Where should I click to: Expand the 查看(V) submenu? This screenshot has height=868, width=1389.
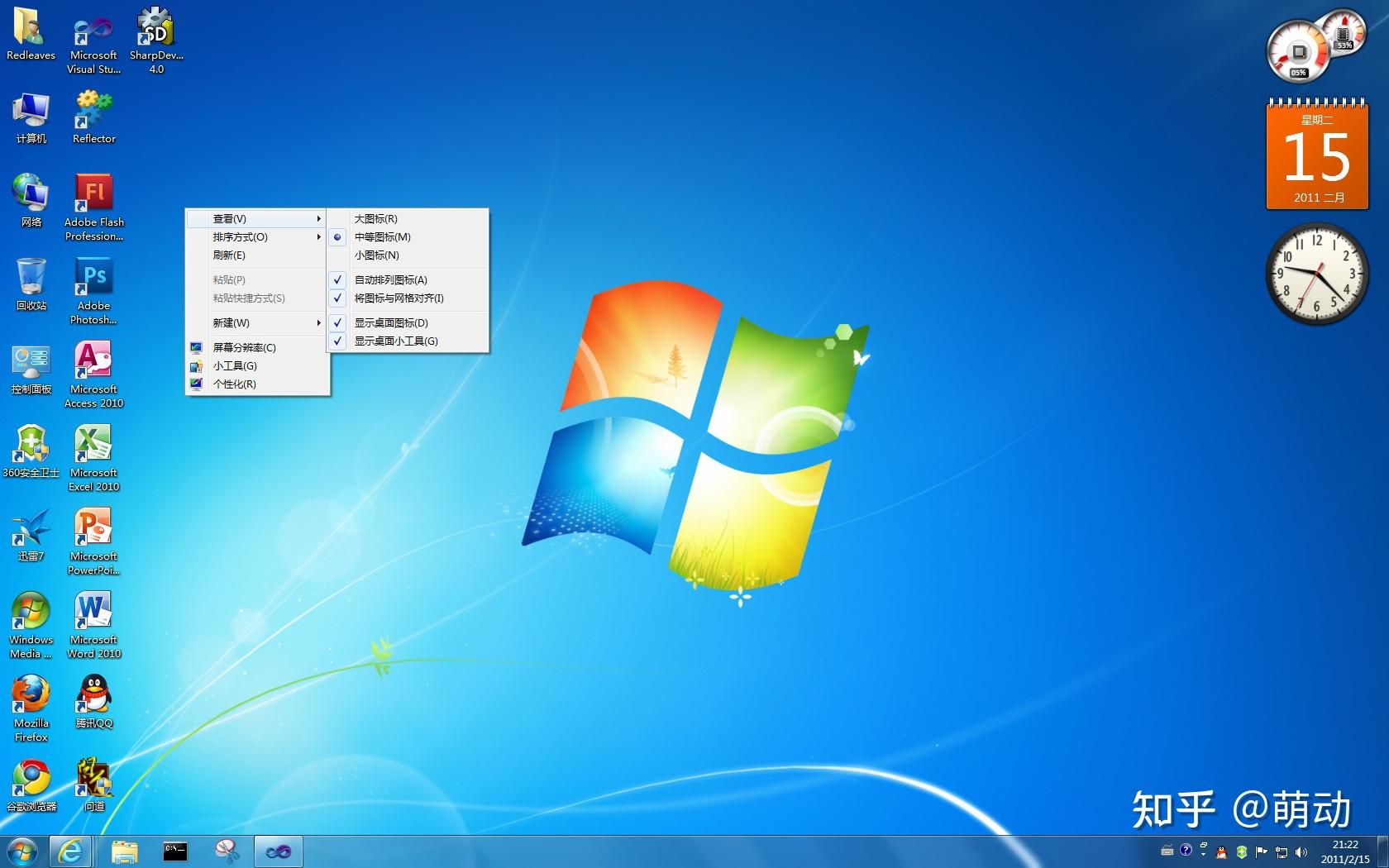256,219
